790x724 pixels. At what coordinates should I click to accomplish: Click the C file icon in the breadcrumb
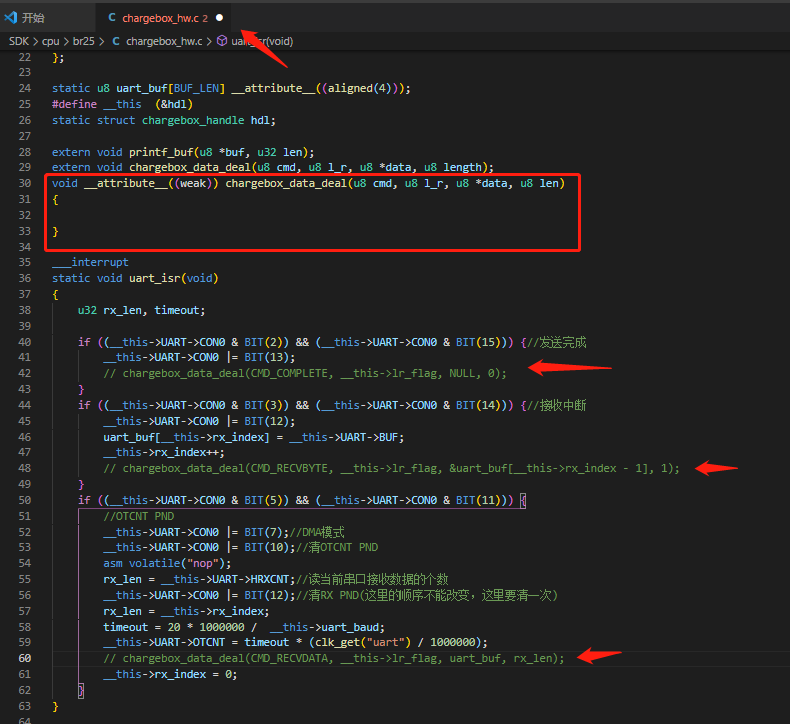(116, 41)
